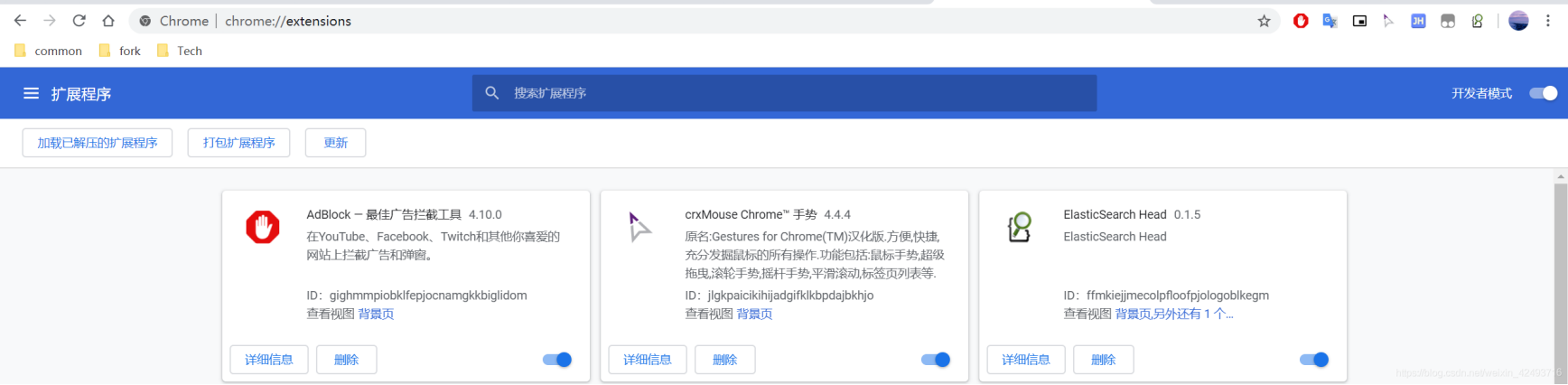This screenshot has height=385, width=1568.
Task: Click the picture-in-picture toolbar extension icon
Action: 1359,21
